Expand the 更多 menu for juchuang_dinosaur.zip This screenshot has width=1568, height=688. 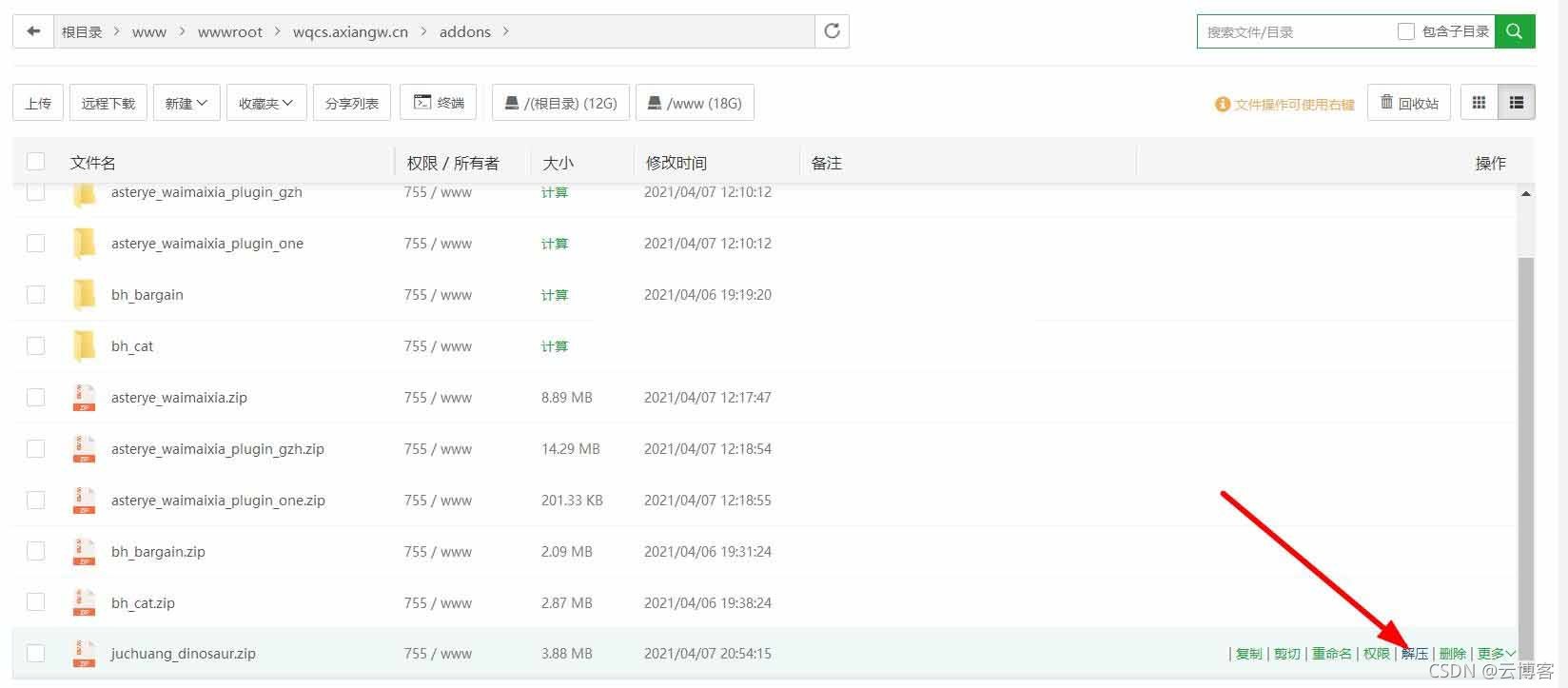(x=1496, y=654)
